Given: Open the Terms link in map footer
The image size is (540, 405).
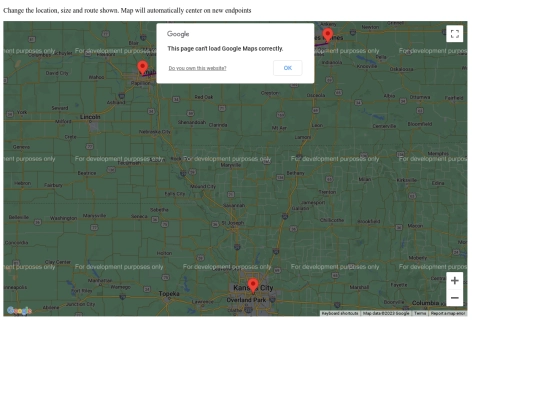Looking at the screenshot, I should point(420,313).
